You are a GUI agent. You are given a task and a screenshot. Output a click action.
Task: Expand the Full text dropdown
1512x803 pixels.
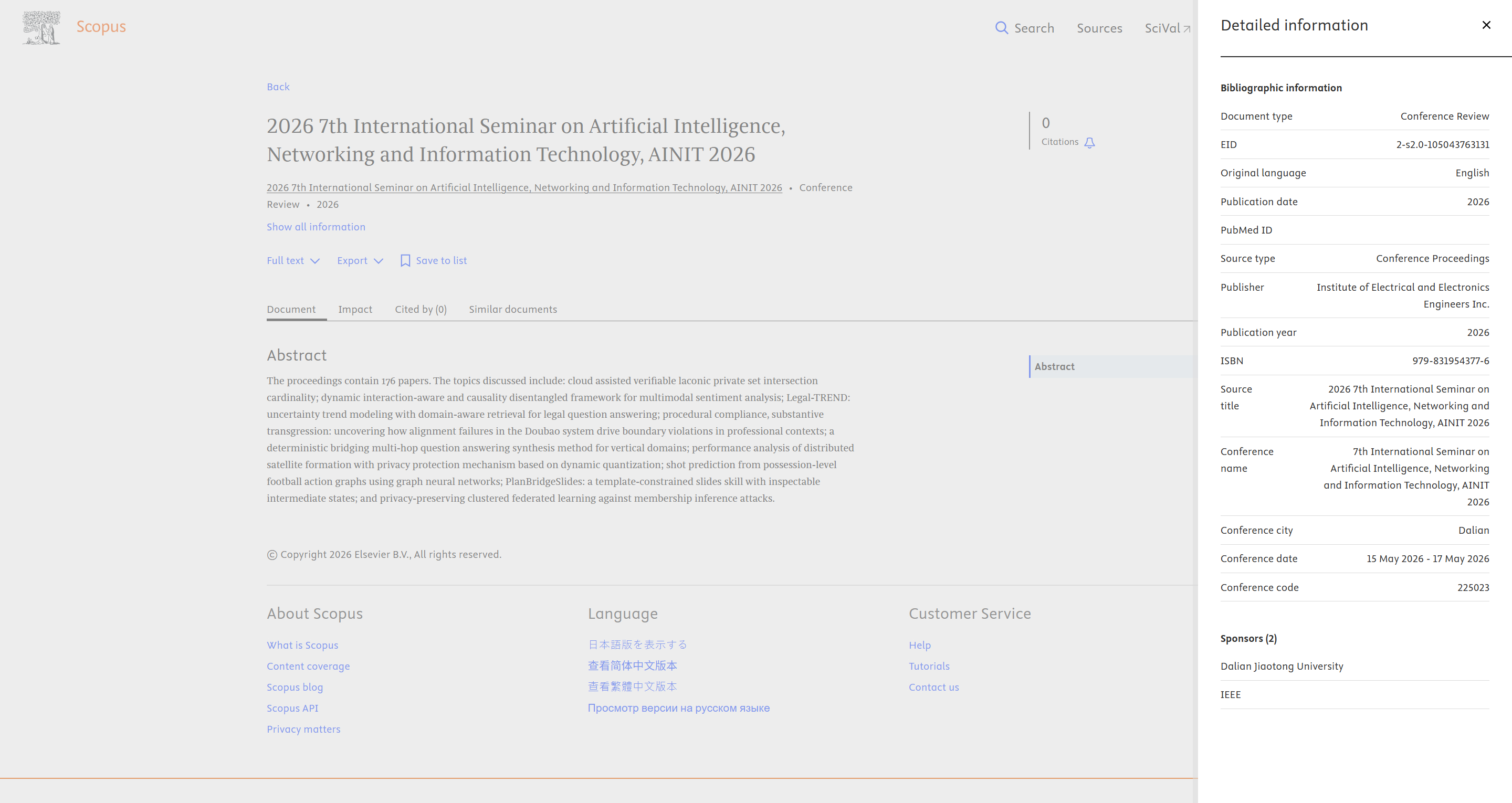(293, 261)
